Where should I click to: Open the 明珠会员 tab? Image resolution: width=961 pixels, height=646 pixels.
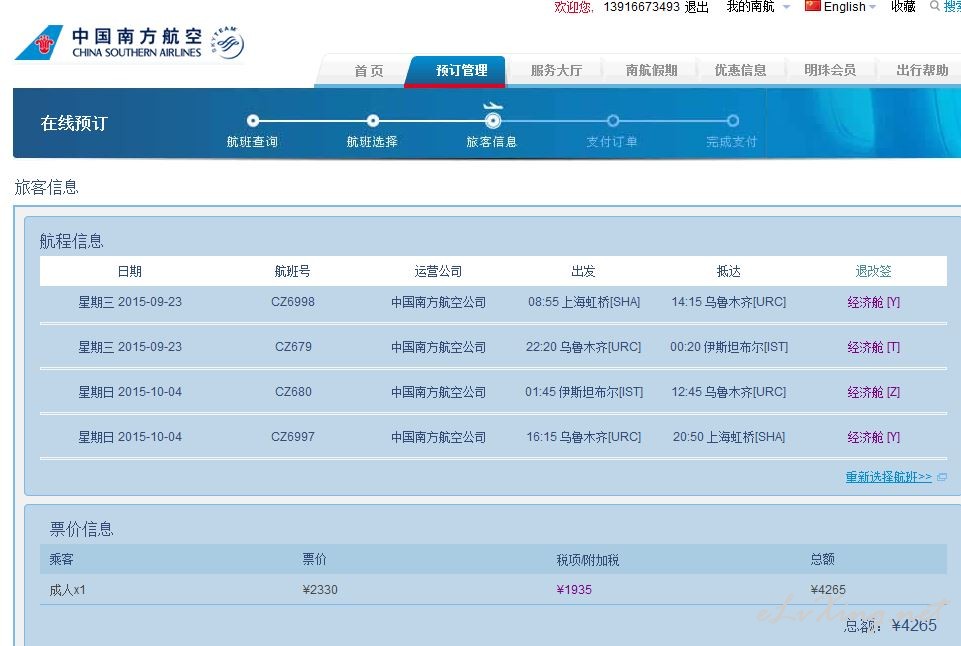830,70
